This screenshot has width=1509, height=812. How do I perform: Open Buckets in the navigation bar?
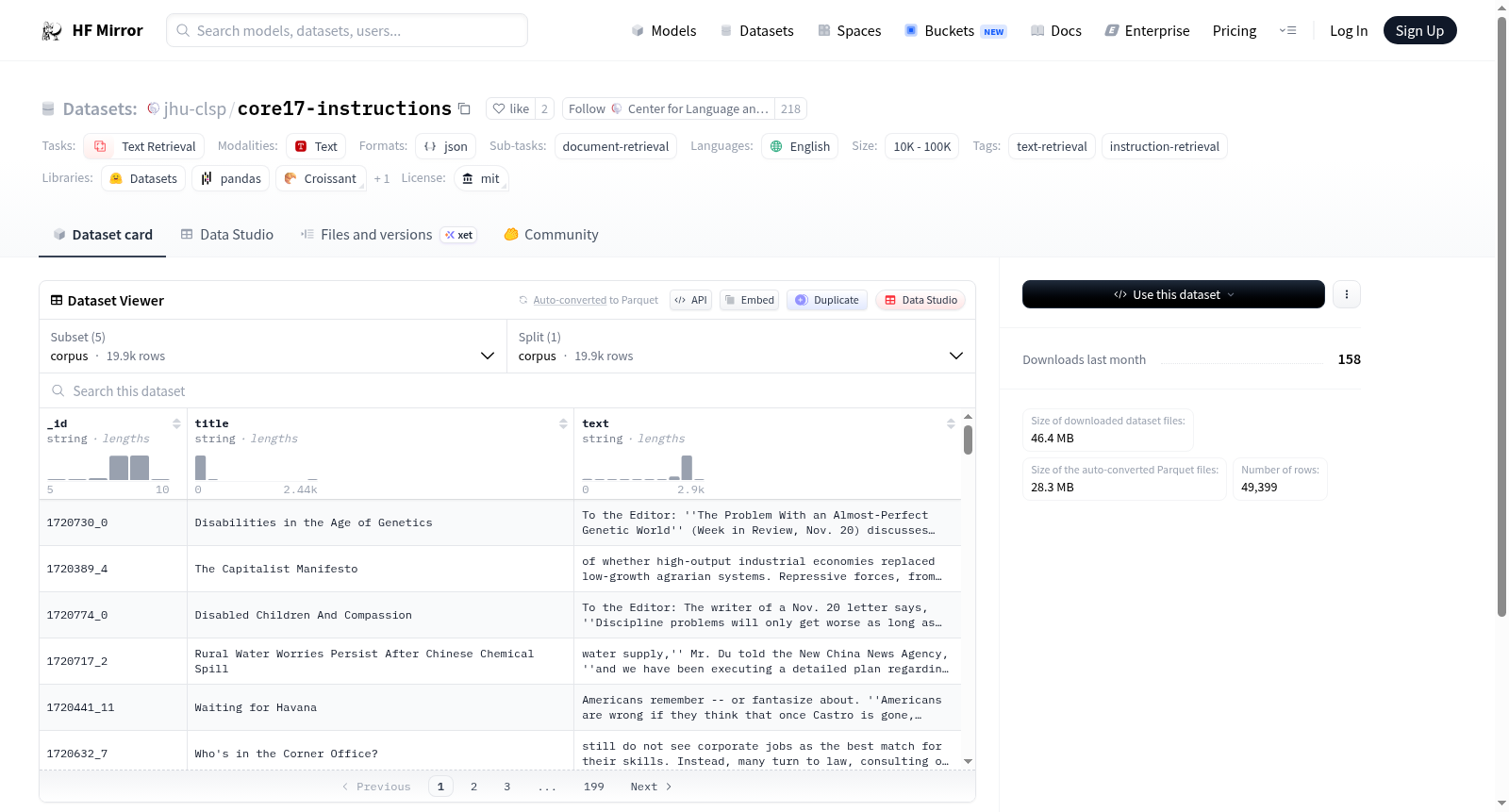(x=955, y=31)
